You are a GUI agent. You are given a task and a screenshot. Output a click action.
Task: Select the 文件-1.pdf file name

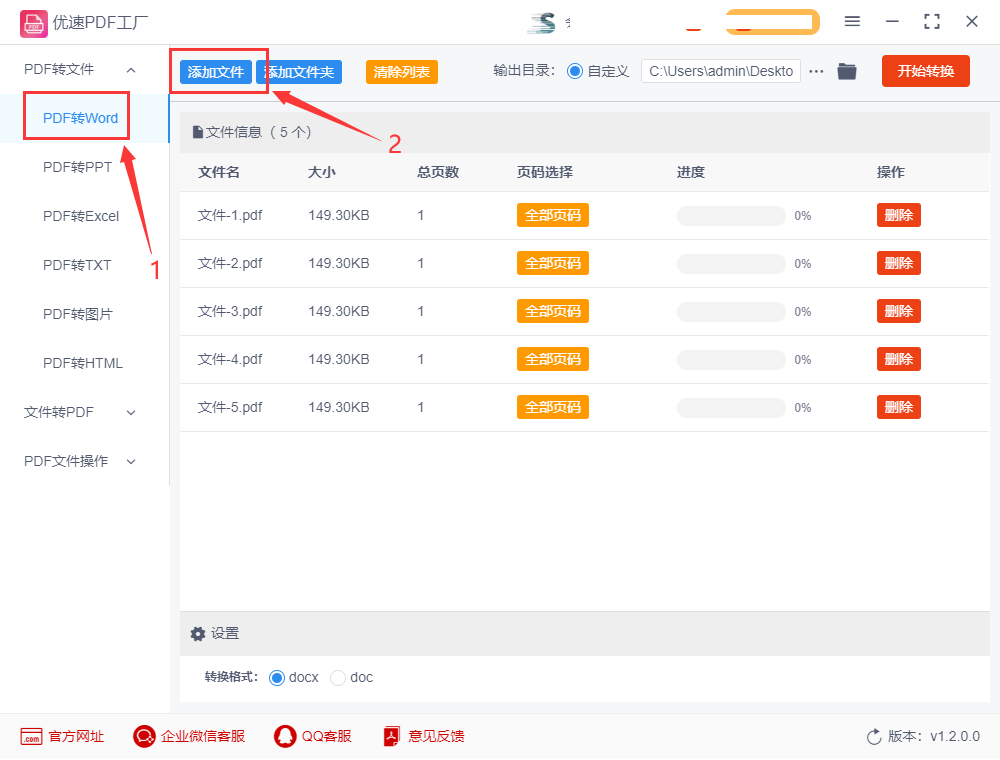point(230,216)
